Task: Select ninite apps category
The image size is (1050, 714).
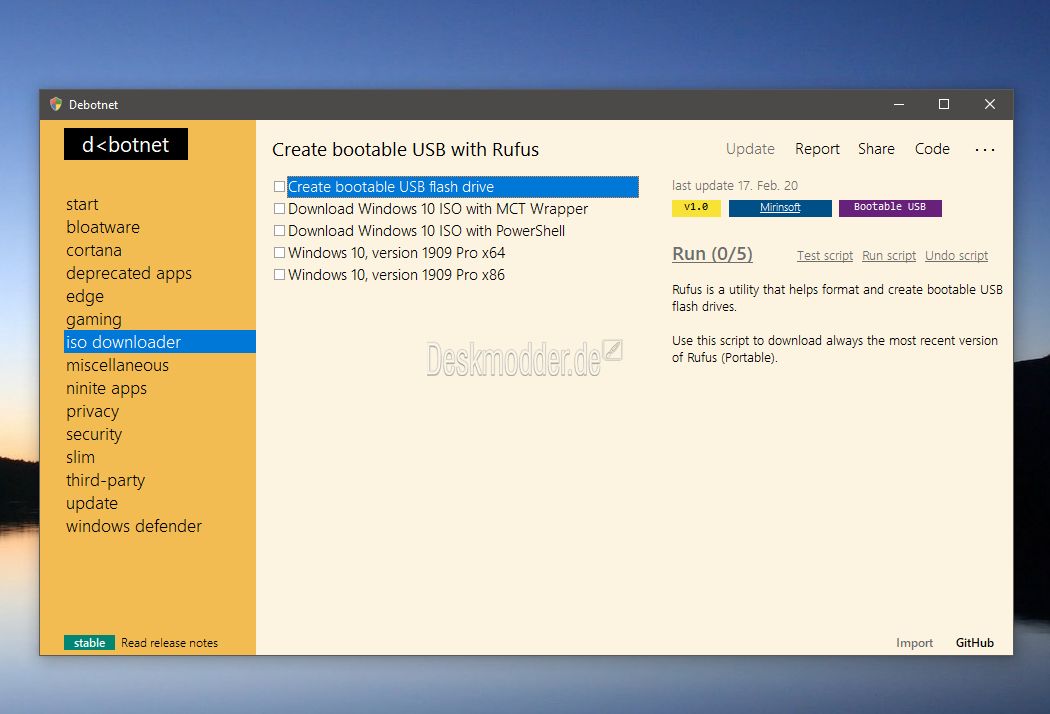Action: coord(106,388)
